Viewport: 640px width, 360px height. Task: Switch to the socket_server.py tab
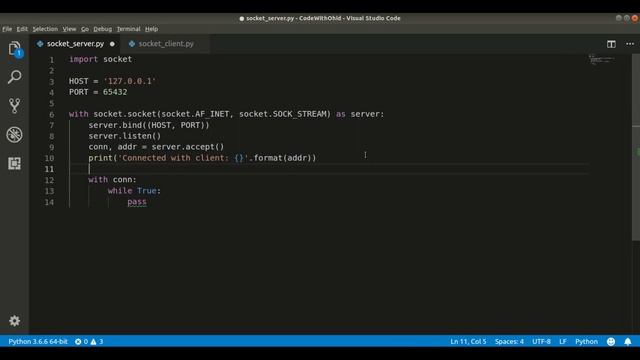coord(76,44)
